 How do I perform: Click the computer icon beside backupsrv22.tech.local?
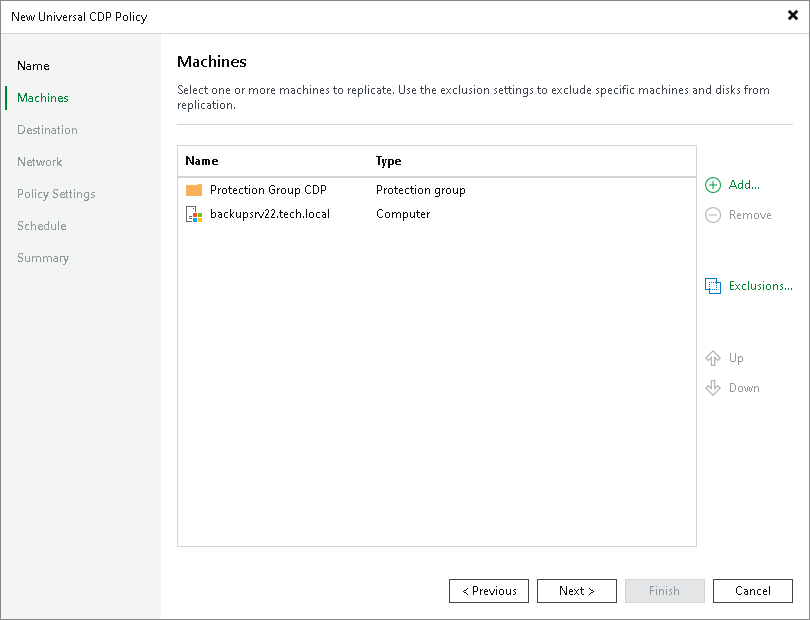[192, 214]
